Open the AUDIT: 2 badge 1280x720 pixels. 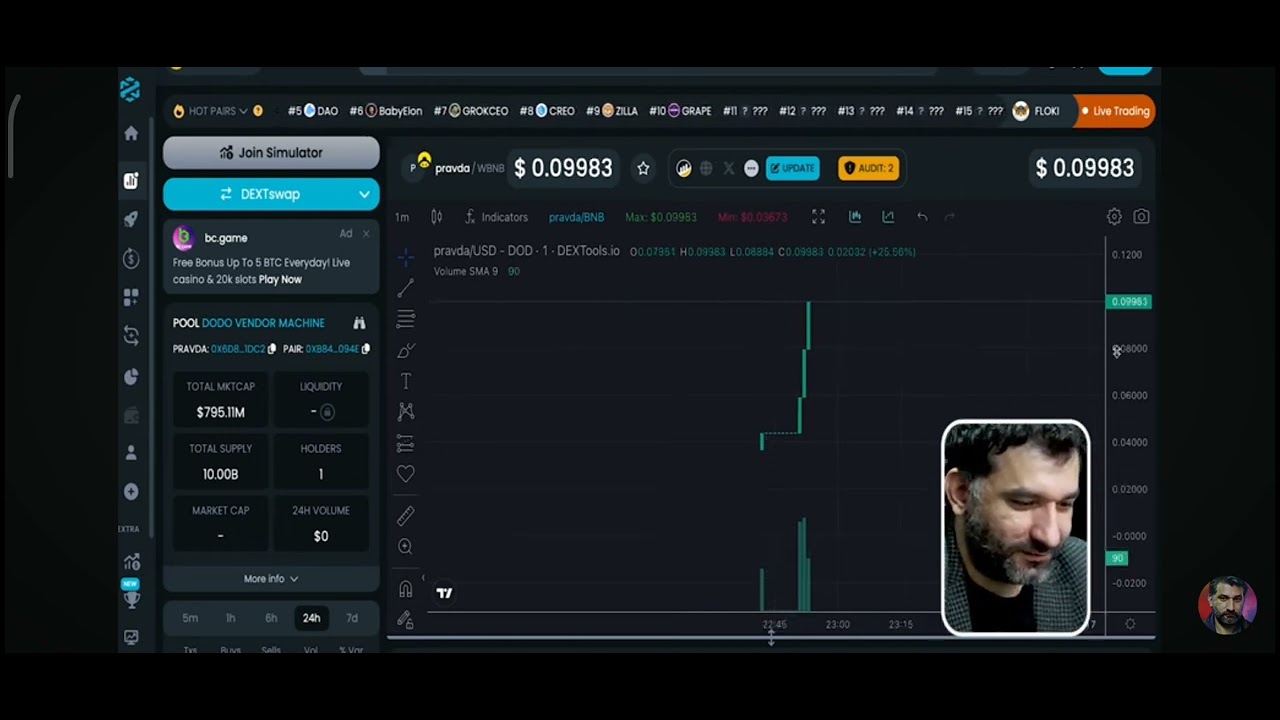pos(868,168)
